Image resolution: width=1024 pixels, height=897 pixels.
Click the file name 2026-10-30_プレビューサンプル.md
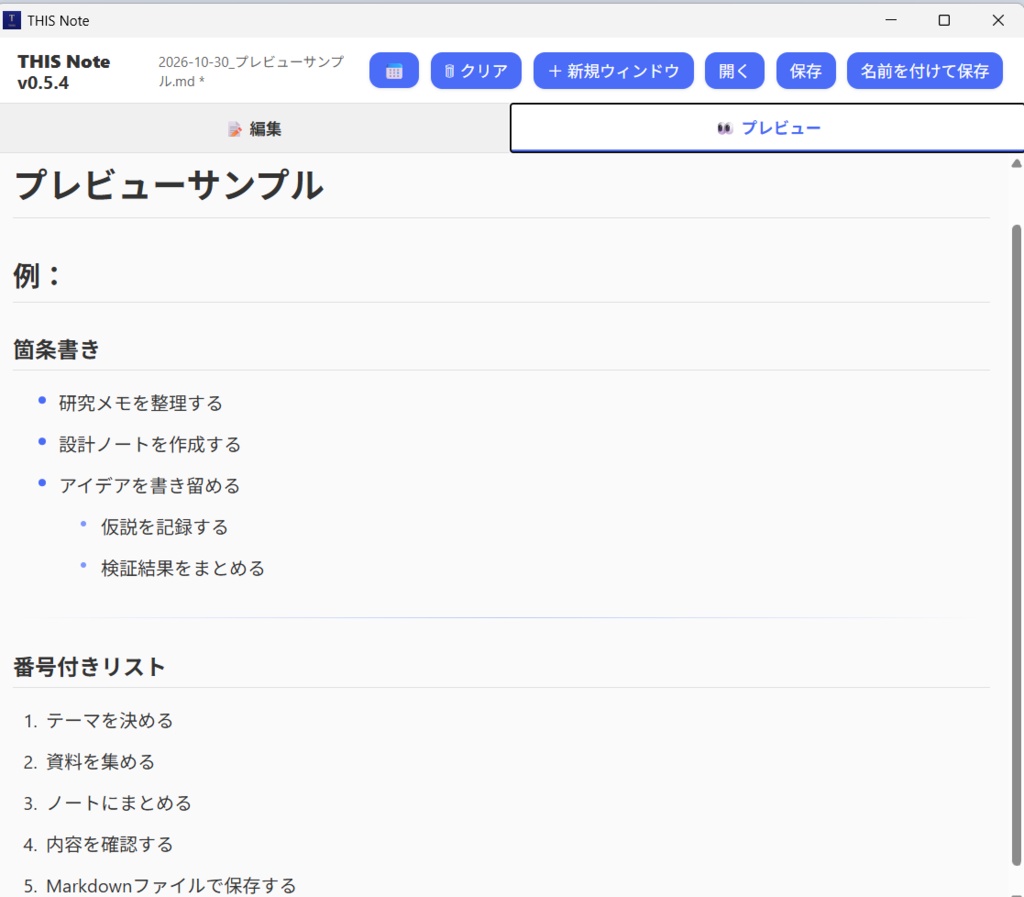[251, 71]
